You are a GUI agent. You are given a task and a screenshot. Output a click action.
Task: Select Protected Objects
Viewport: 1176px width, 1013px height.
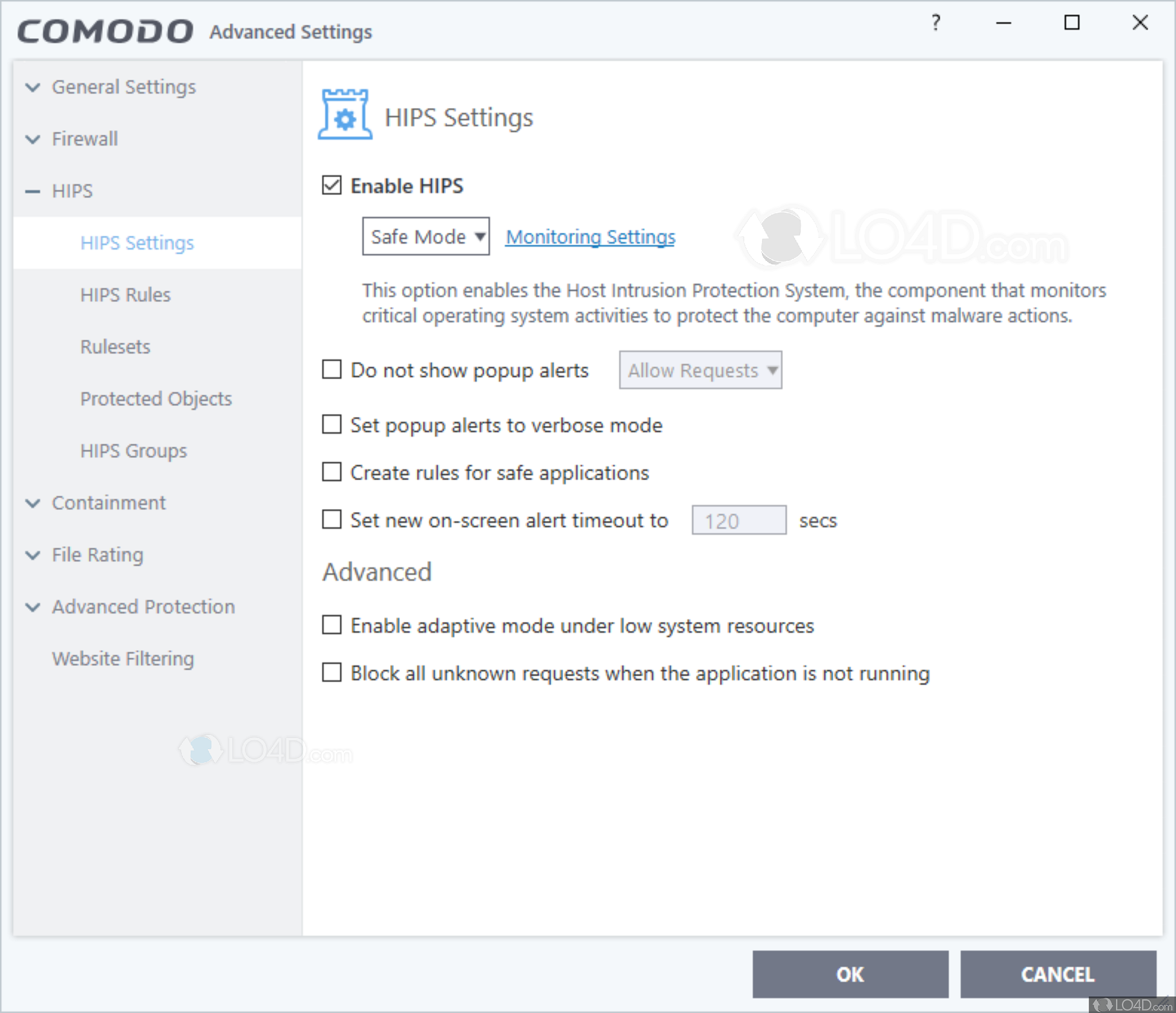tap(156, 399)
